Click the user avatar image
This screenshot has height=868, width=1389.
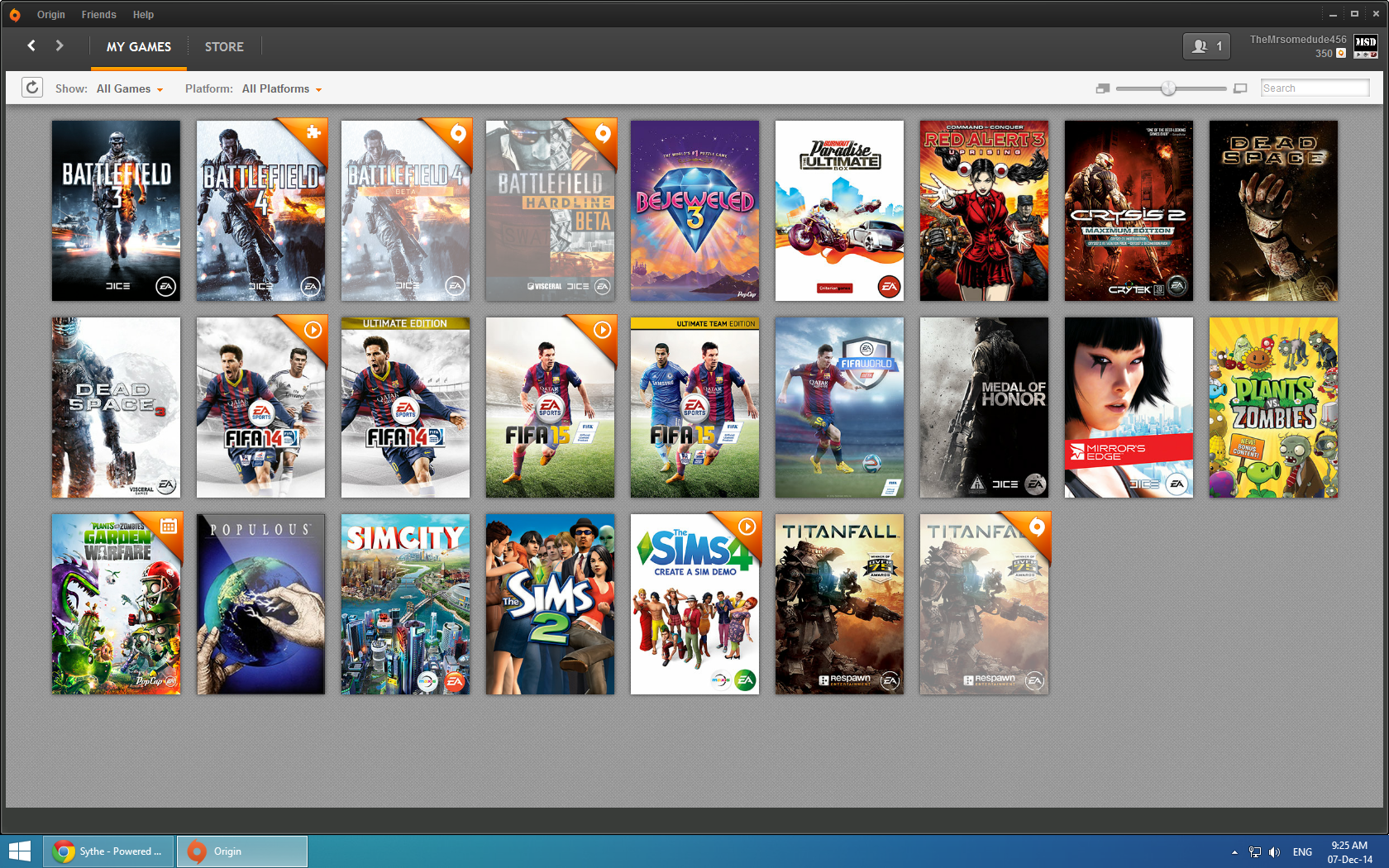[1366, 46]
